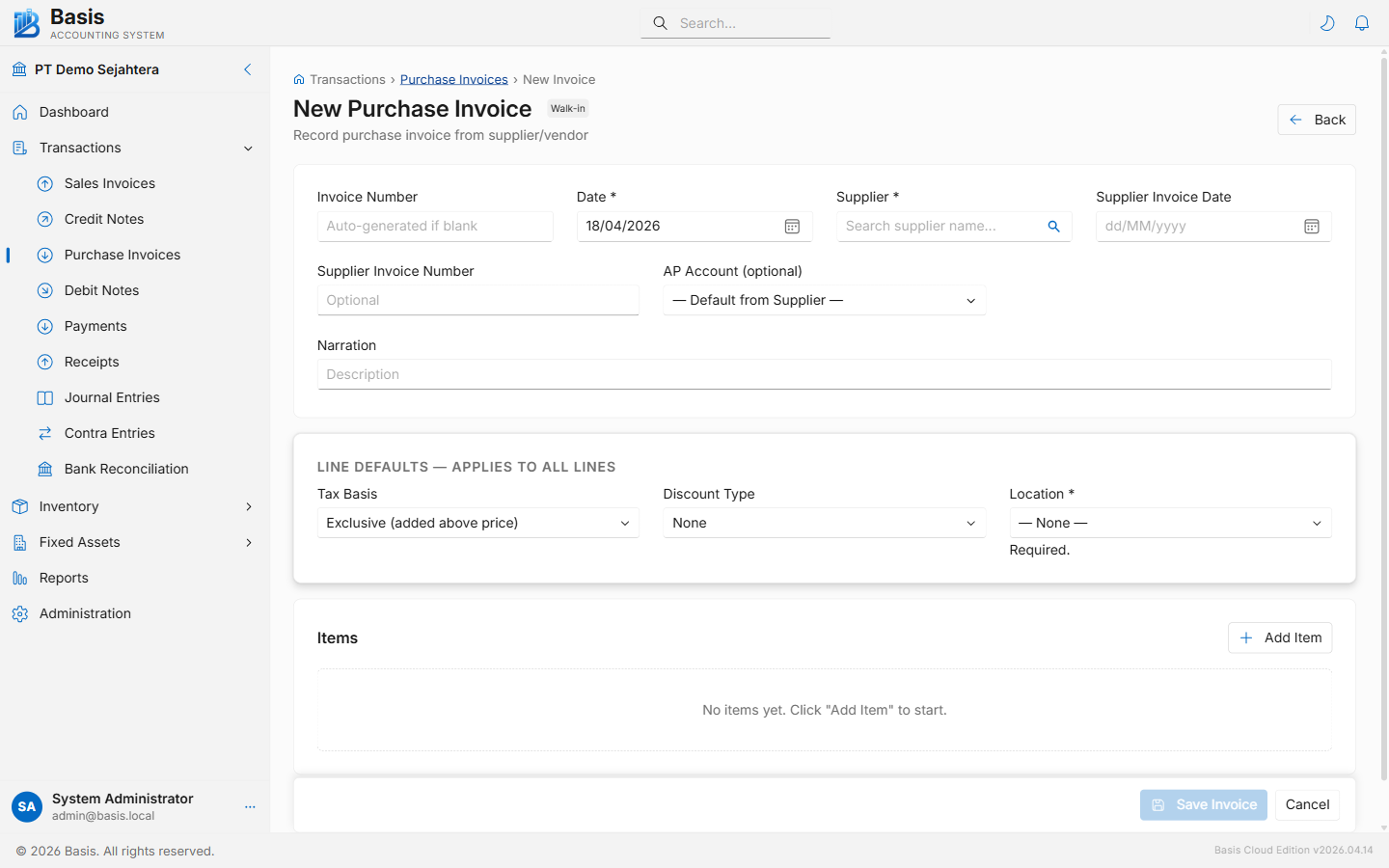The height and width of the screenshot is (868, 1389).
Task: Open the Location dropdown
Action: (x=1170, y=523)
